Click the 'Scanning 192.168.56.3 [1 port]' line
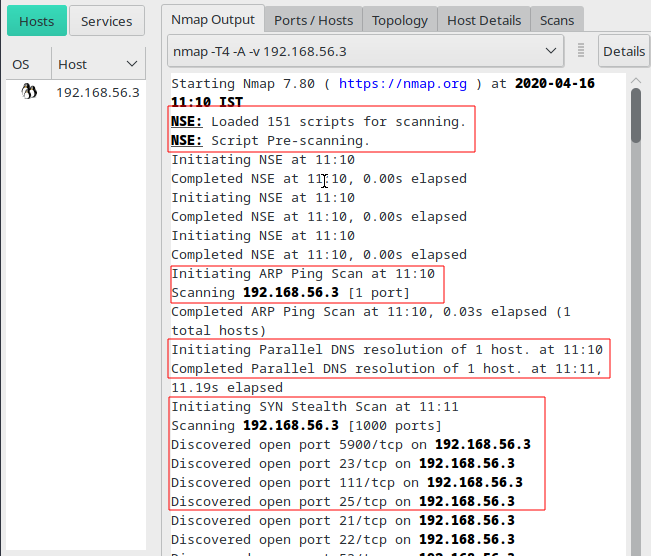This screenshot has height=556, width=651. coord(291,293)
